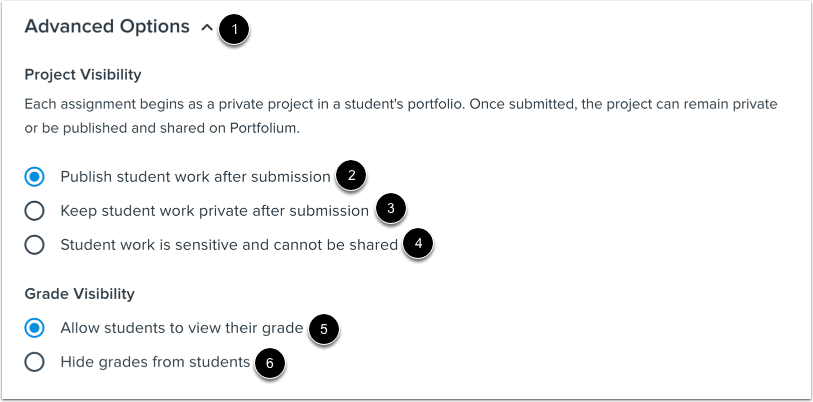Select radio for sensitive work cannot be shared
The image size is (813, 402).
pyautogui.click(x=35, y=244)
